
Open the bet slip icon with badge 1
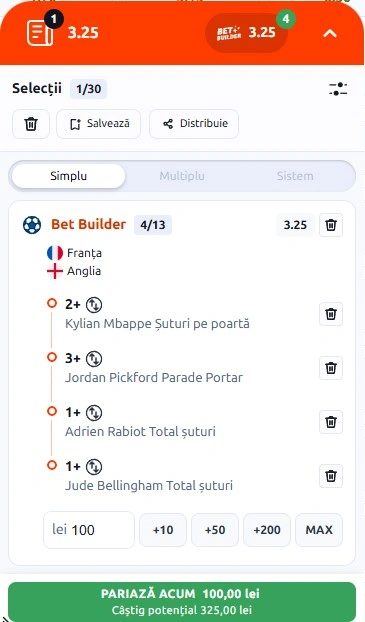(x=41, y=31)
